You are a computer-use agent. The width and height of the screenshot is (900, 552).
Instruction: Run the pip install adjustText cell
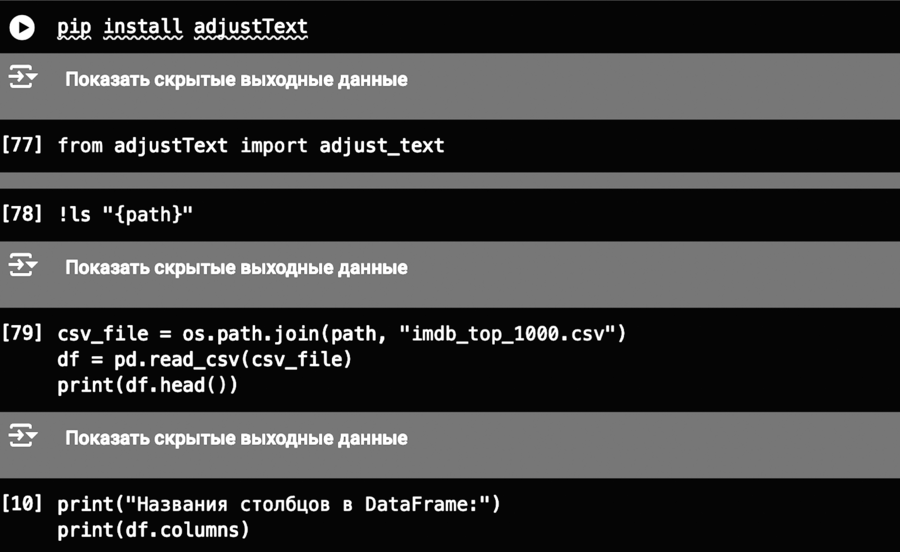[x=22, y=28]
